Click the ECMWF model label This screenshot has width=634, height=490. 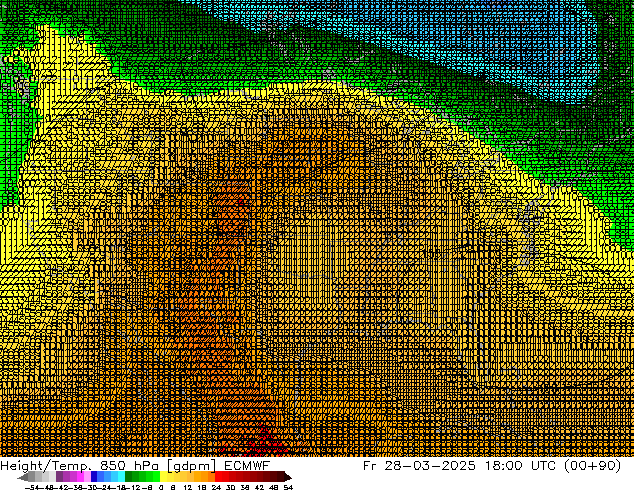[x=247, y=465]
